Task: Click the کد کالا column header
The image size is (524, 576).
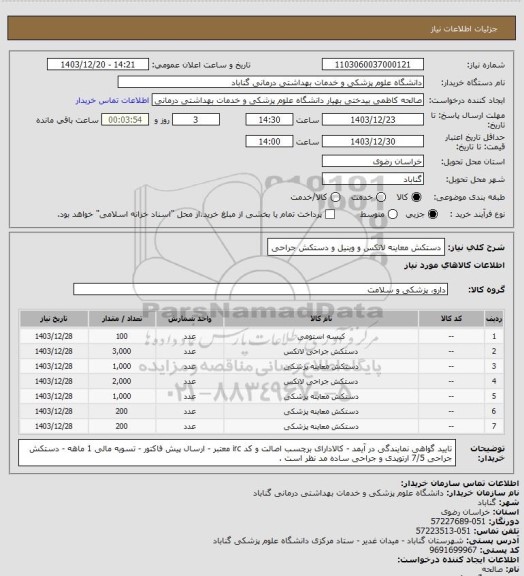Action: (x=451, y=318)
